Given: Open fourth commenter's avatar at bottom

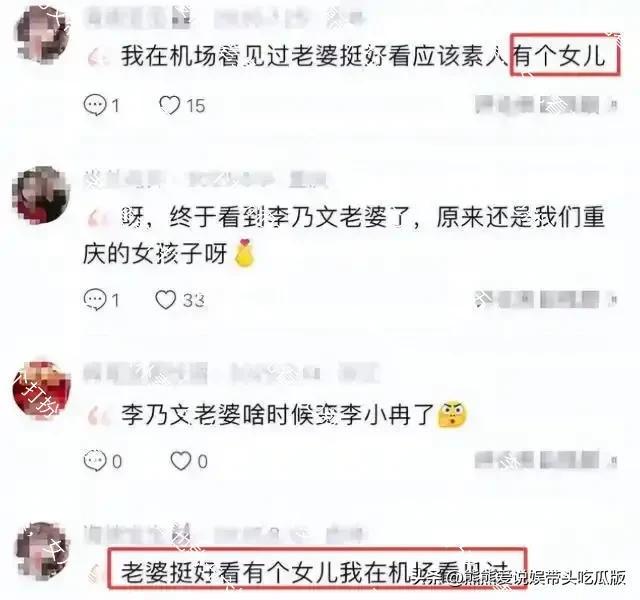Looking at the screenshot, I should point(42,551).
